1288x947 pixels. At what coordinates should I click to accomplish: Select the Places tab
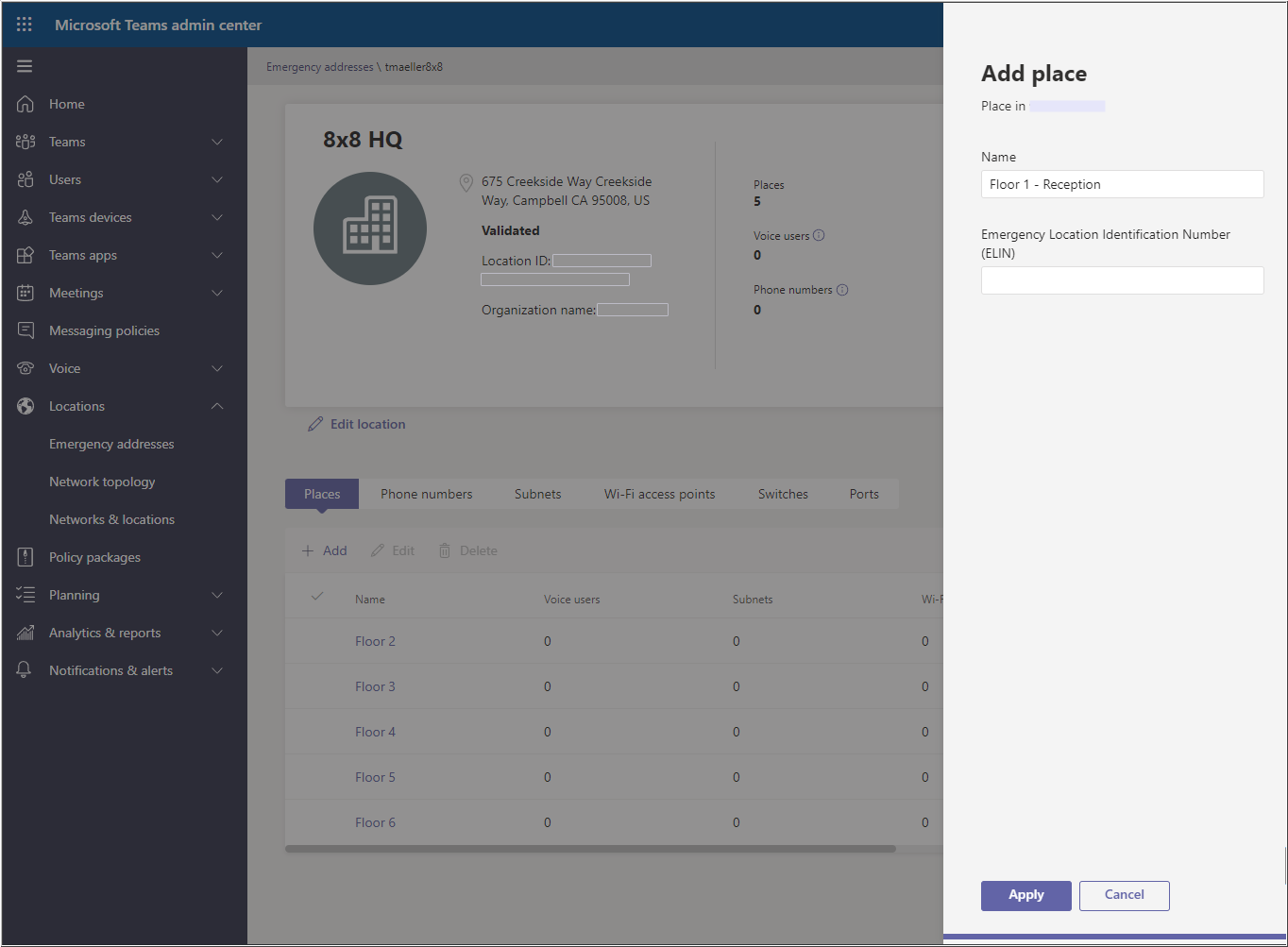(x=322, y=494)
